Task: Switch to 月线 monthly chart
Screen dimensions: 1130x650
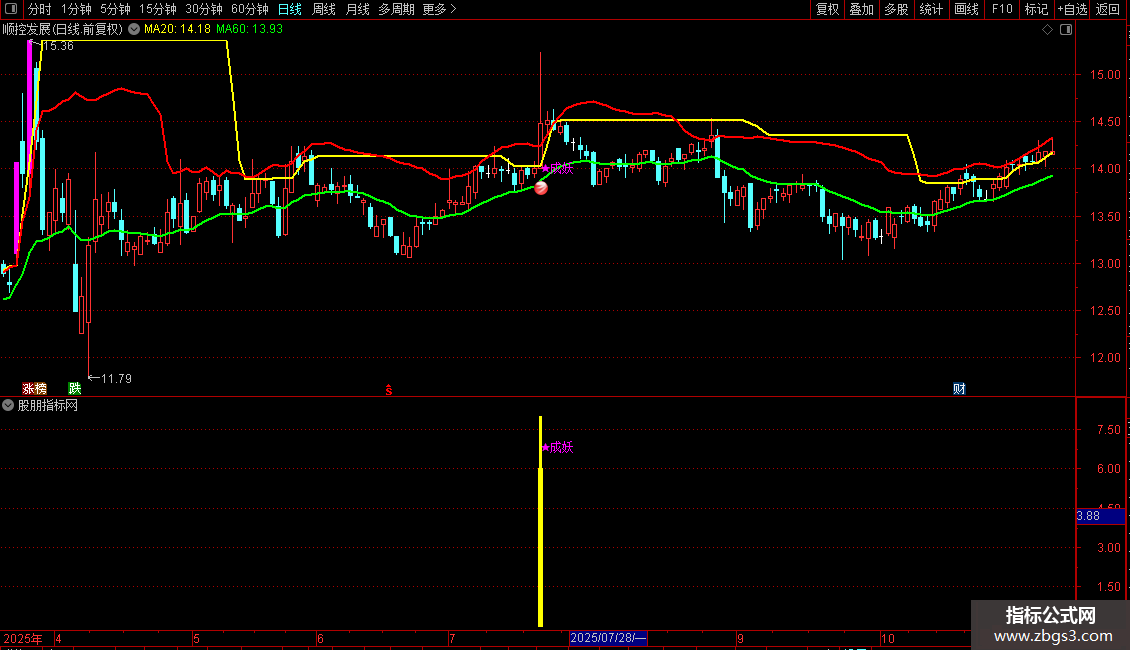Action: click(357, 9)
